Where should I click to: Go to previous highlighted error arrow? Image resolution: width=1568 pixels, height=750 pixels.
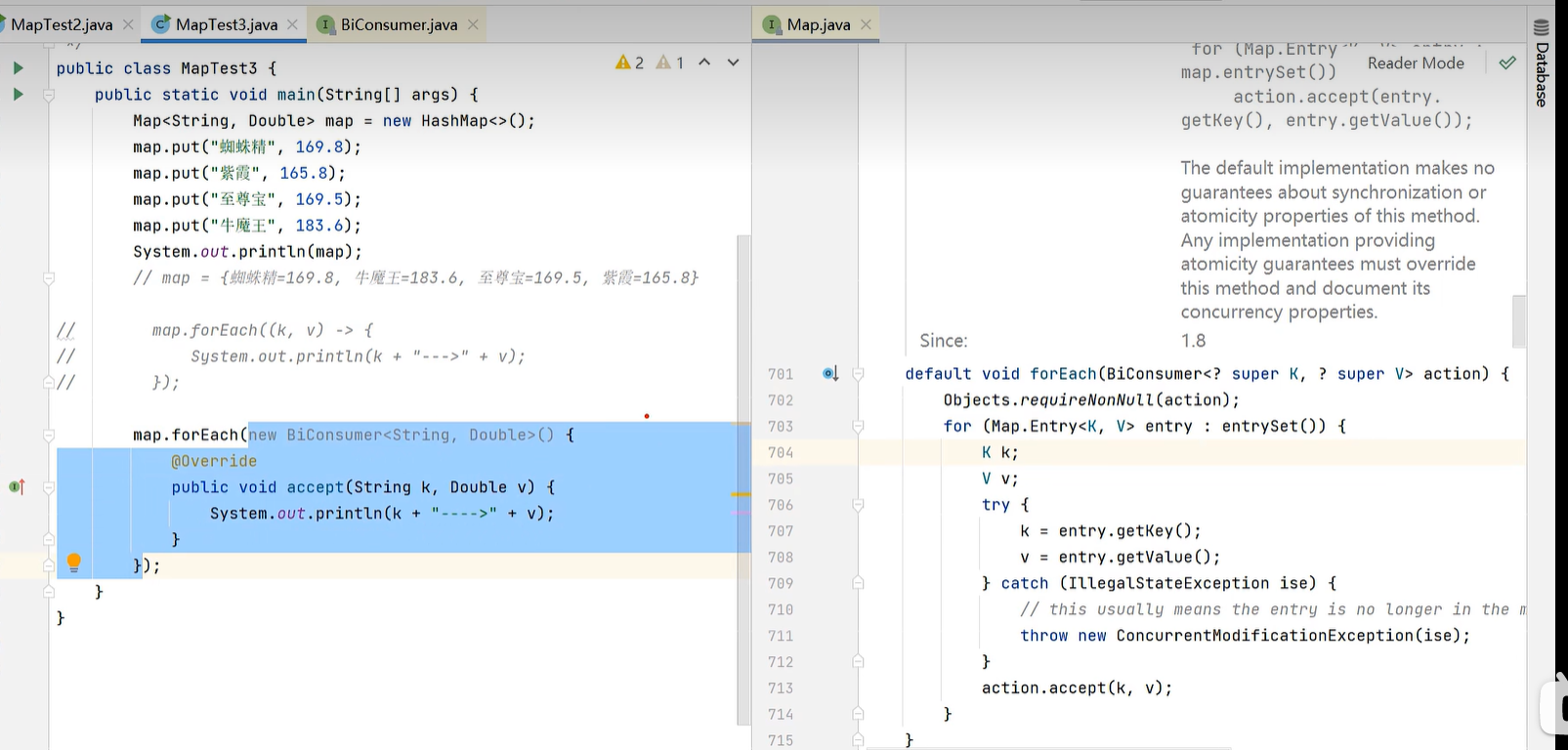pos(704,62)
